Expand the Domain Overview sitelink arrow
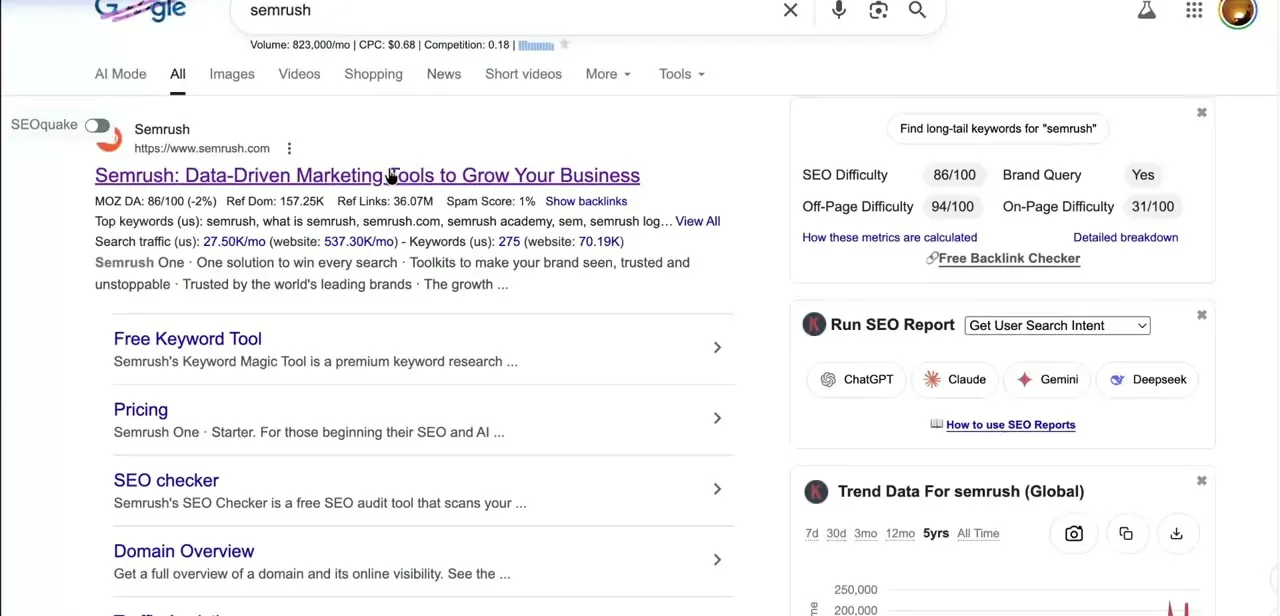 717,561
